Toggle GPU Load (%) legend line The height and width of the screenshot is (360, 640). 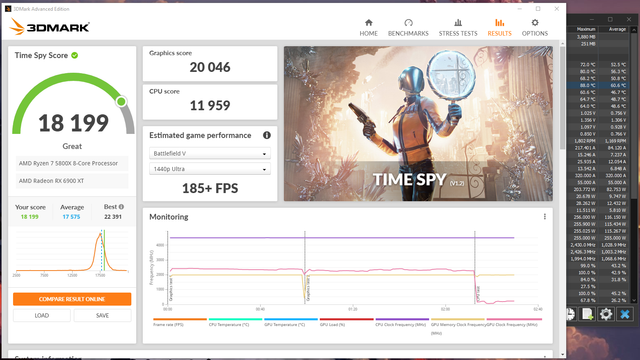347,319
